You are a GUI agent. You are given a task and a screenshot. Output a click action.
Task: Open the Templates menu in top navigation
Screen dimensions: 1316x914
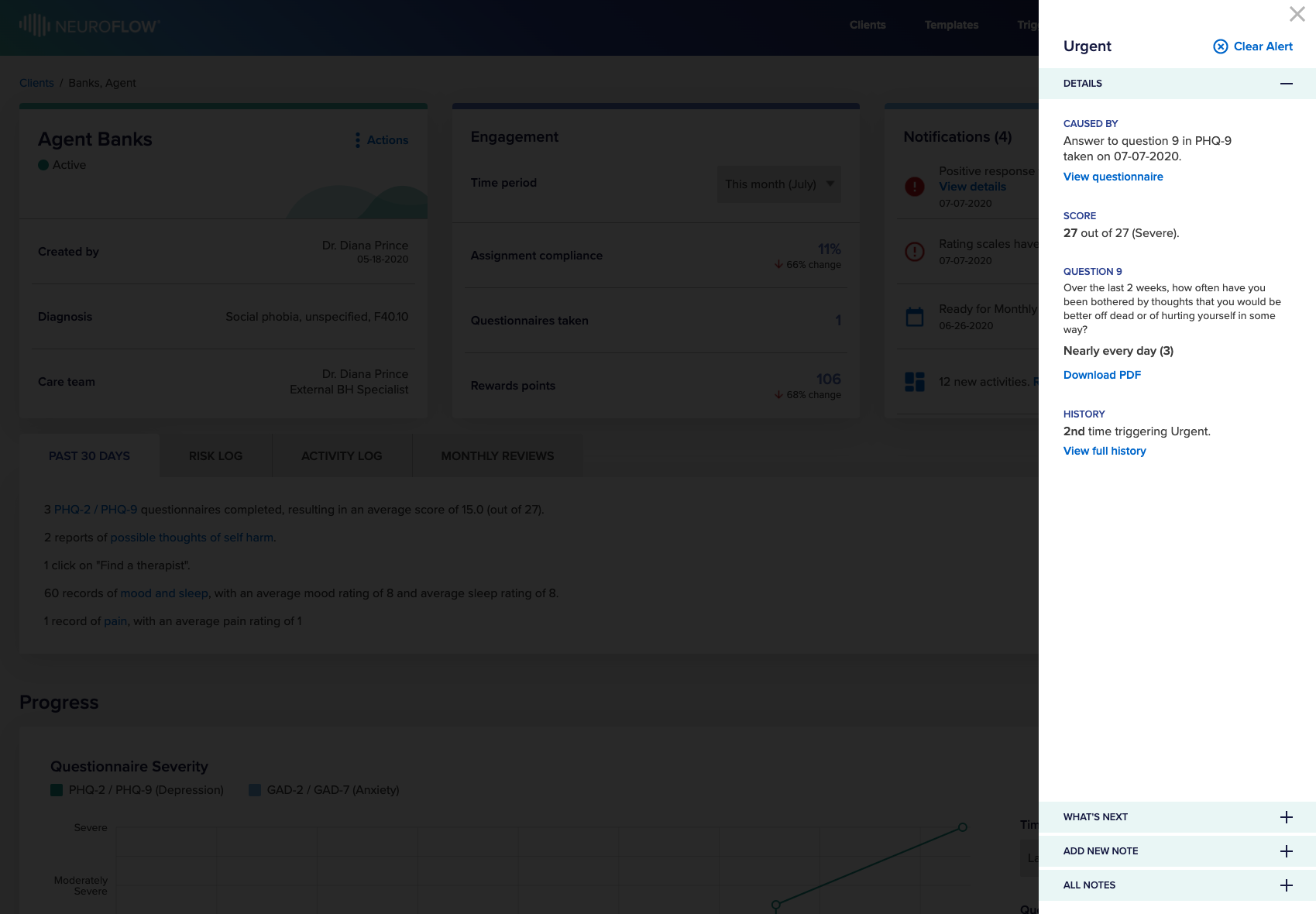[951, 25]
